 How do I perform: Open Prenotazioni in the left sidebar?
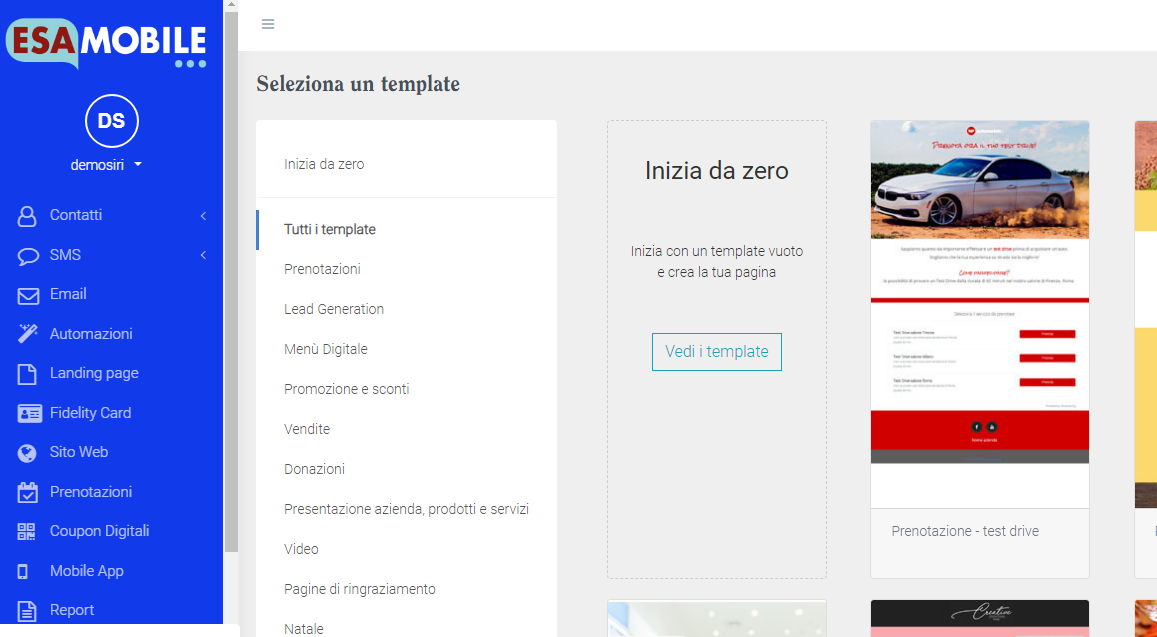(x=91, y=492)
